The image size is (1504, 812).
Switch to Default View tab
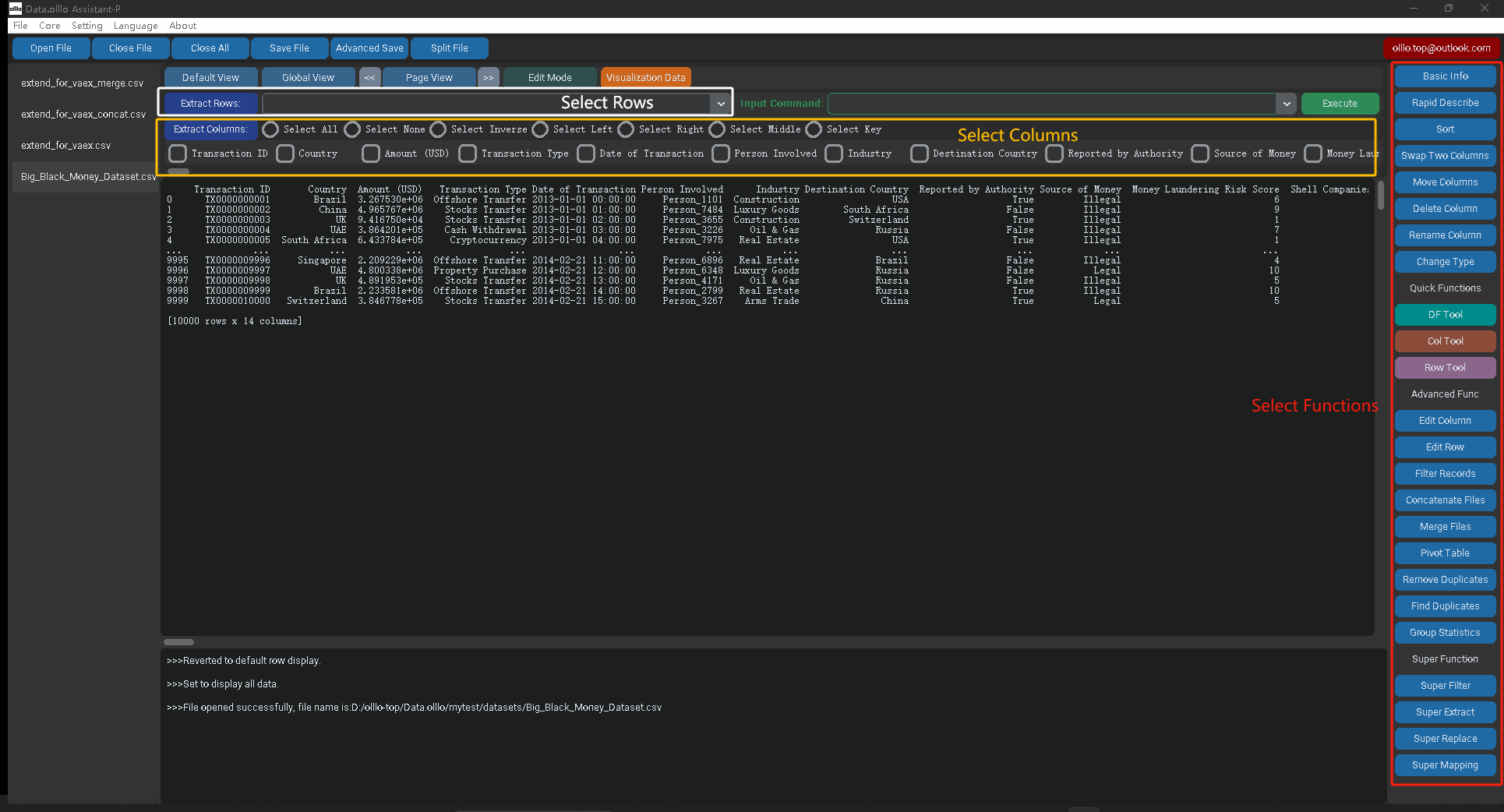(210, 77)
